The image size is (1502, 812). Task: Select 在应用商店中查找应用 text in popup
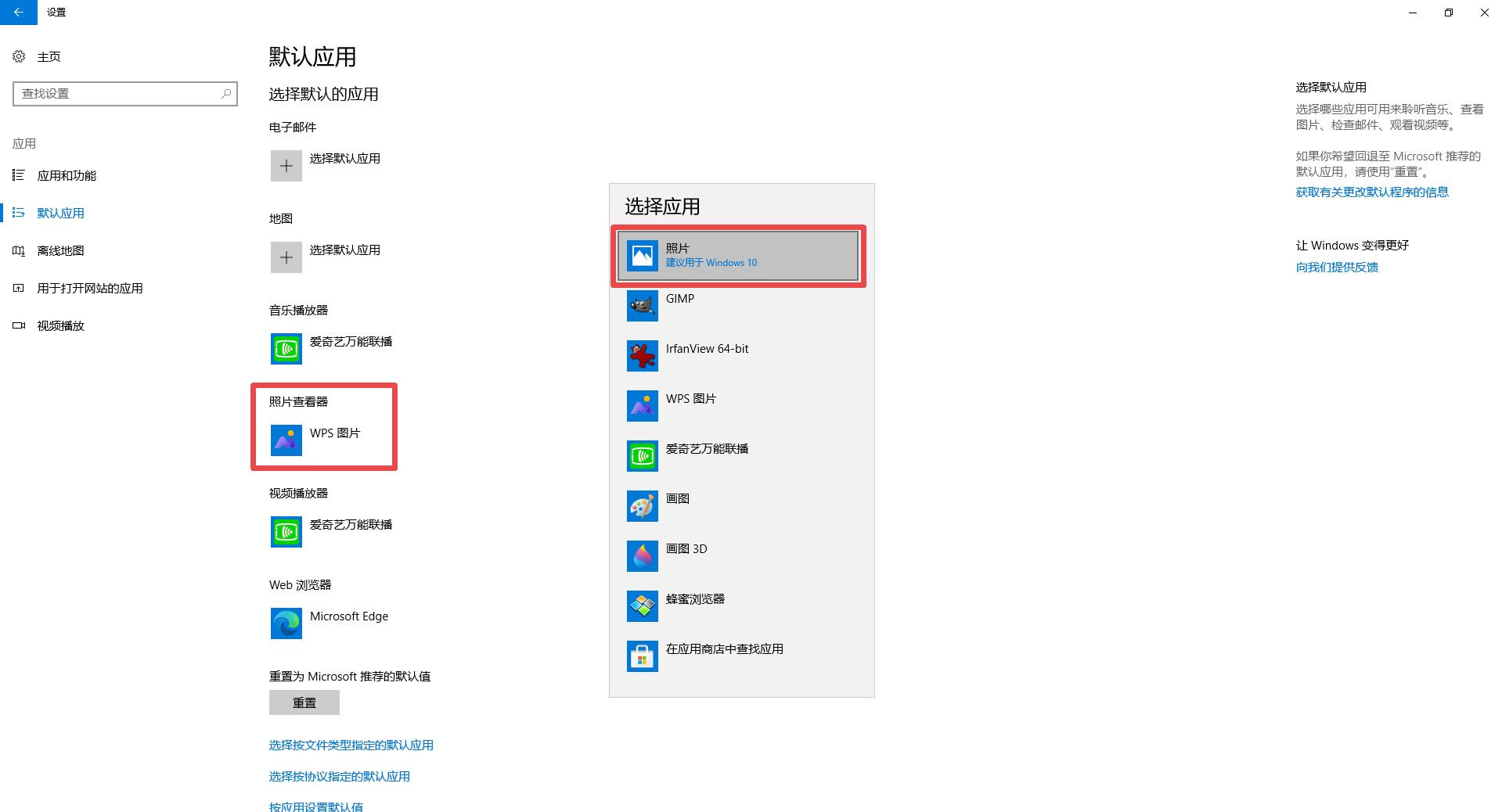coord(725,649)
